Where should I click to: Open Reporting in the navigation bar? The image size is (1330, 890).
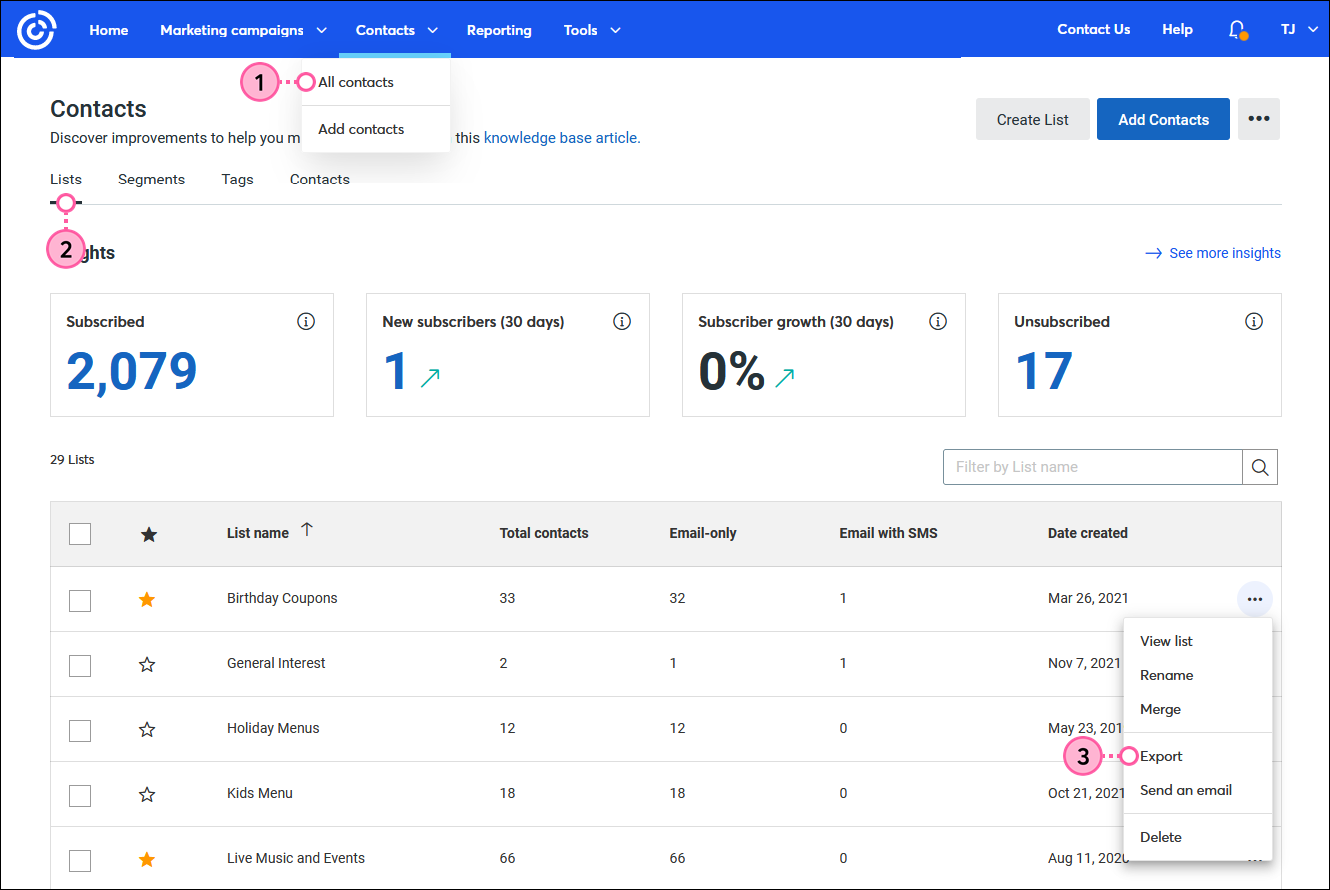point(499,30)
